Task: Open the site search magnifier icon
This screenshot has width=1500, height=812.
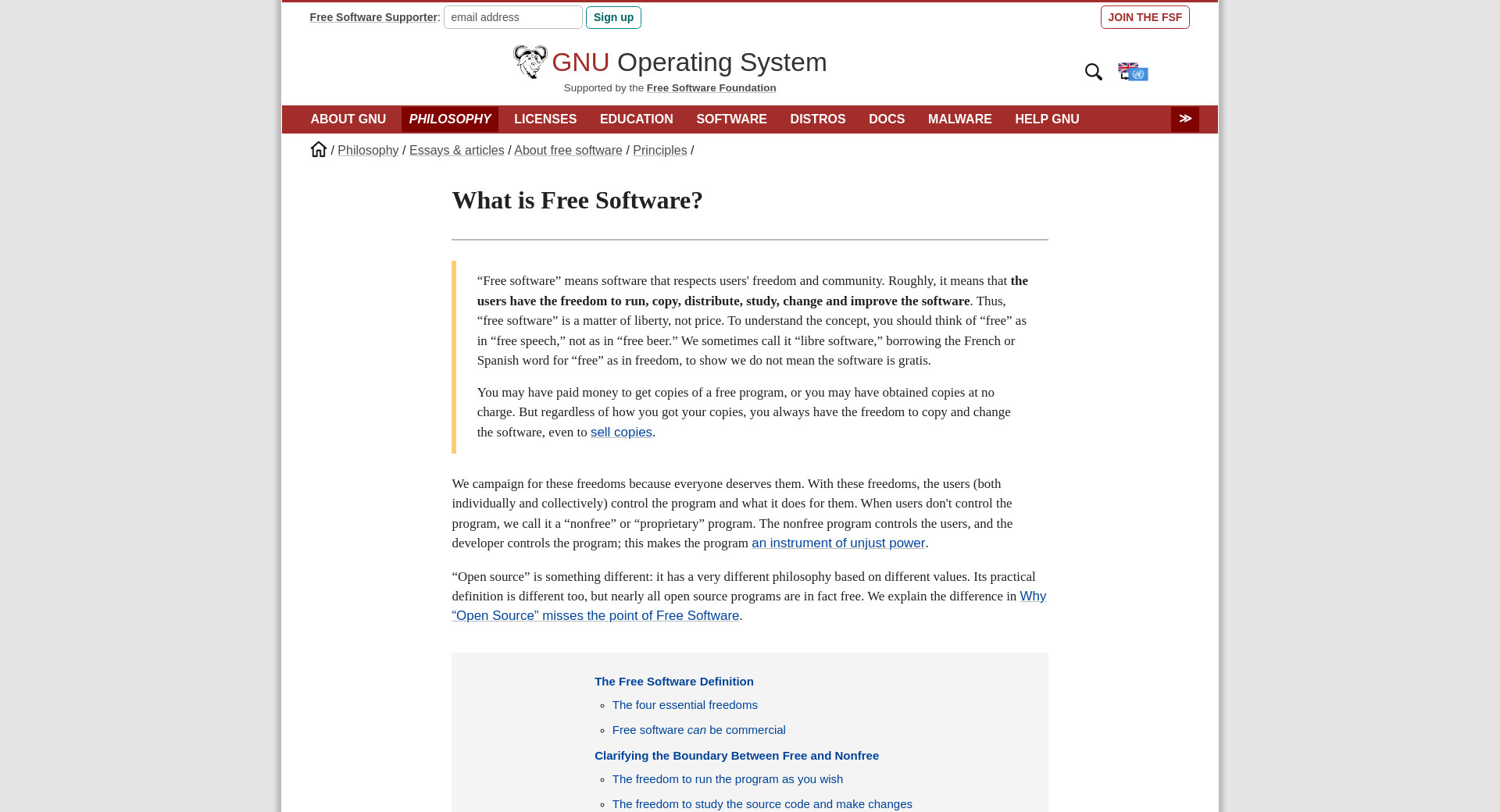Action: click(x=1093, y=72)
